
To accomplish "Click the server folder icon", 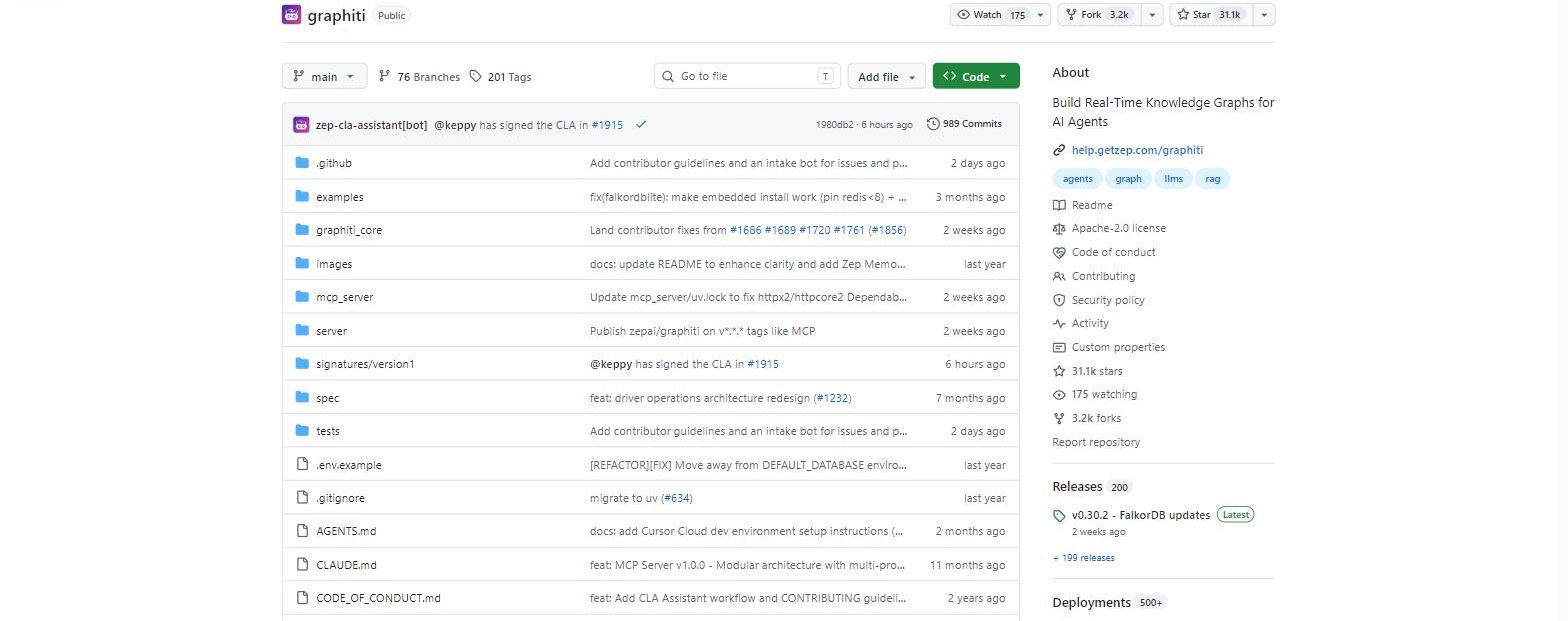I will click(302, 331).
